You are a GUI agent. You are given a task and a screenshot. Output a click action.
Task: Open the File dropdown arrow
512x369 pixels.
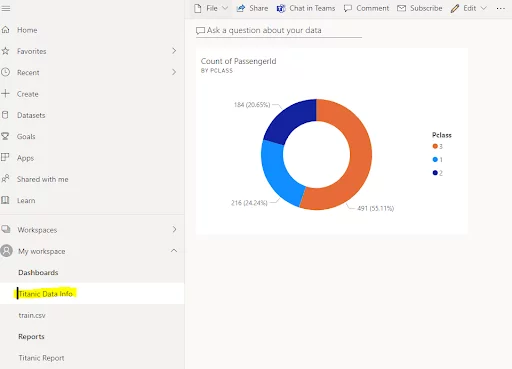click(225, 8)
